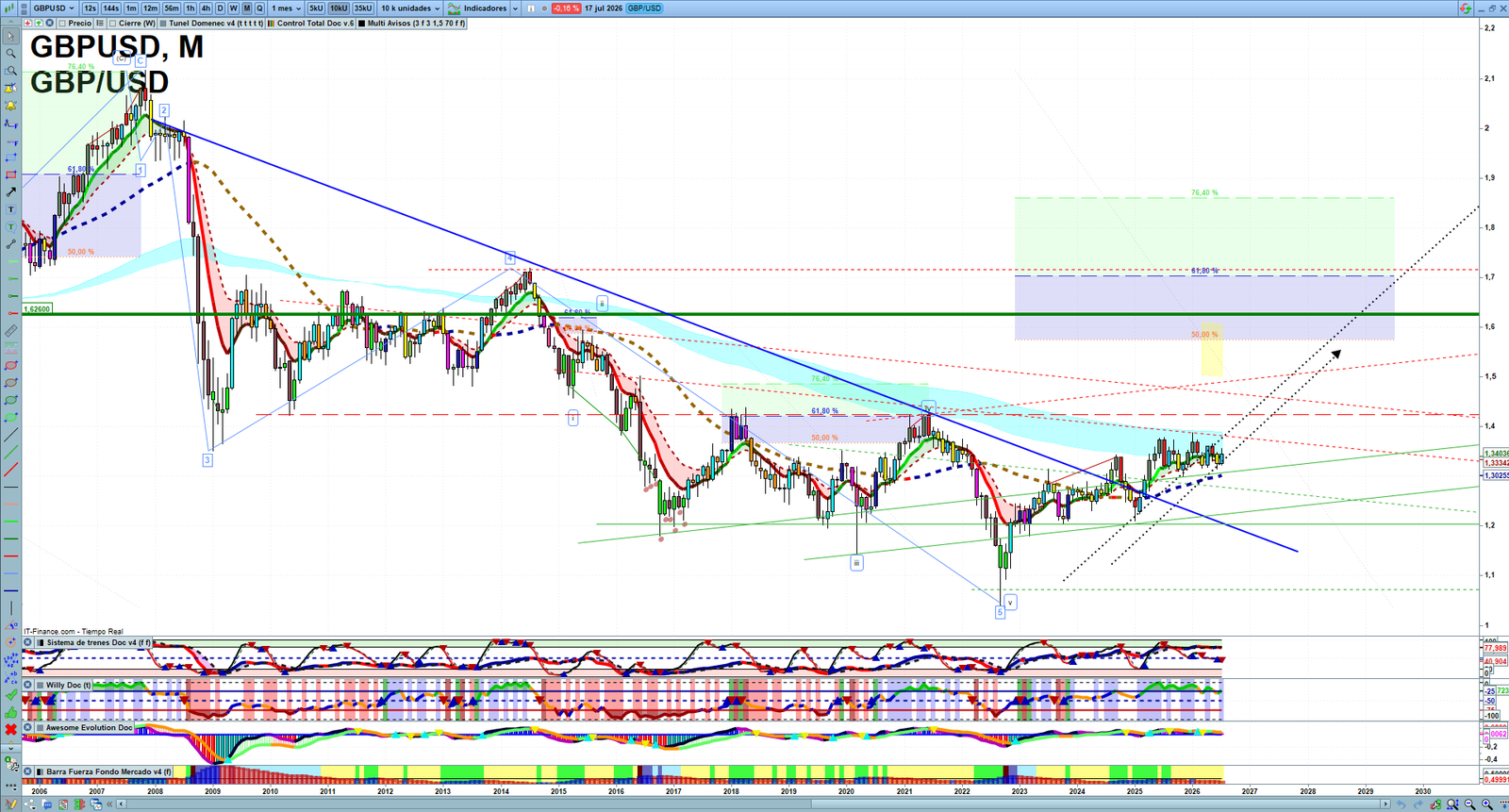Select the brown ellipse drawing tool
This screenshot has height=812, width=1509.
11,382
